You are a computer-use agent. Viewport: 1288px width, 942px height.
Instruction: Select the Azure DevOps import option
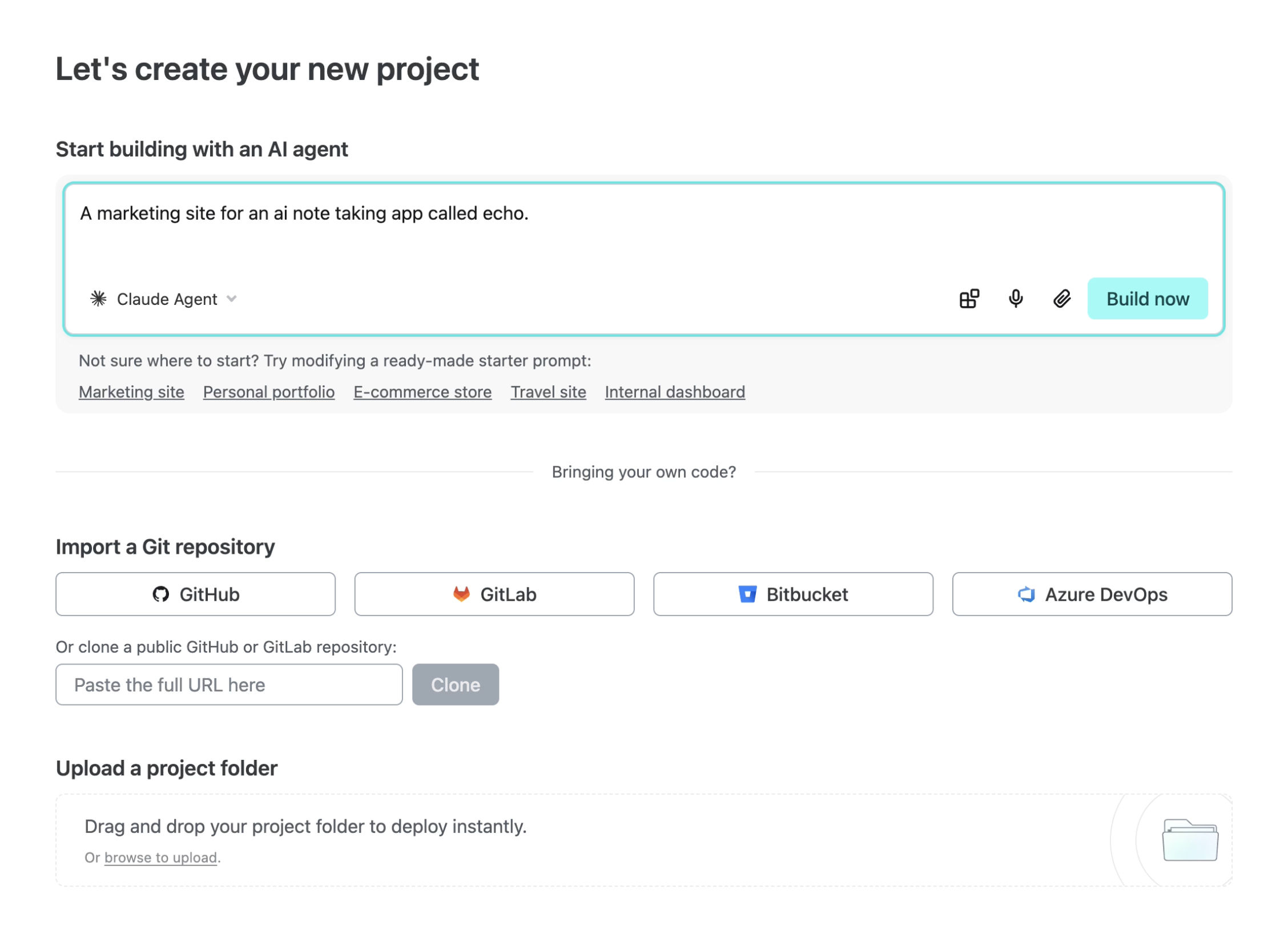tap(1092, 594)
